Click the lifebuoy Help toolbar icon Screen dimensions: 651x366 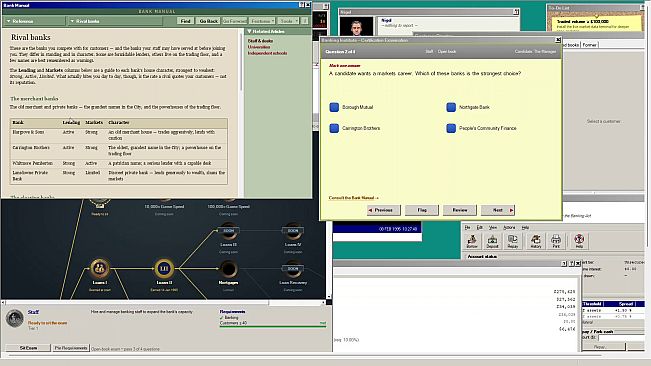pos(579,241)
